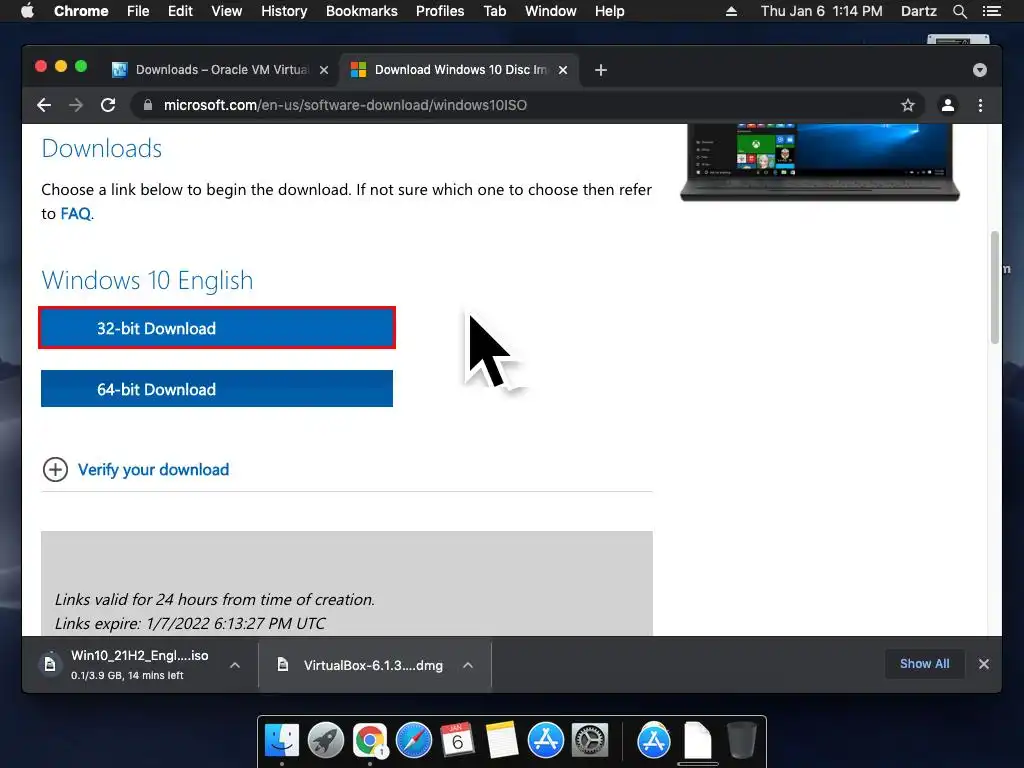1024x768 pixels.
Task: Close the Download Windows 10 Disc Image tab
Action: [x=563, y=70]
